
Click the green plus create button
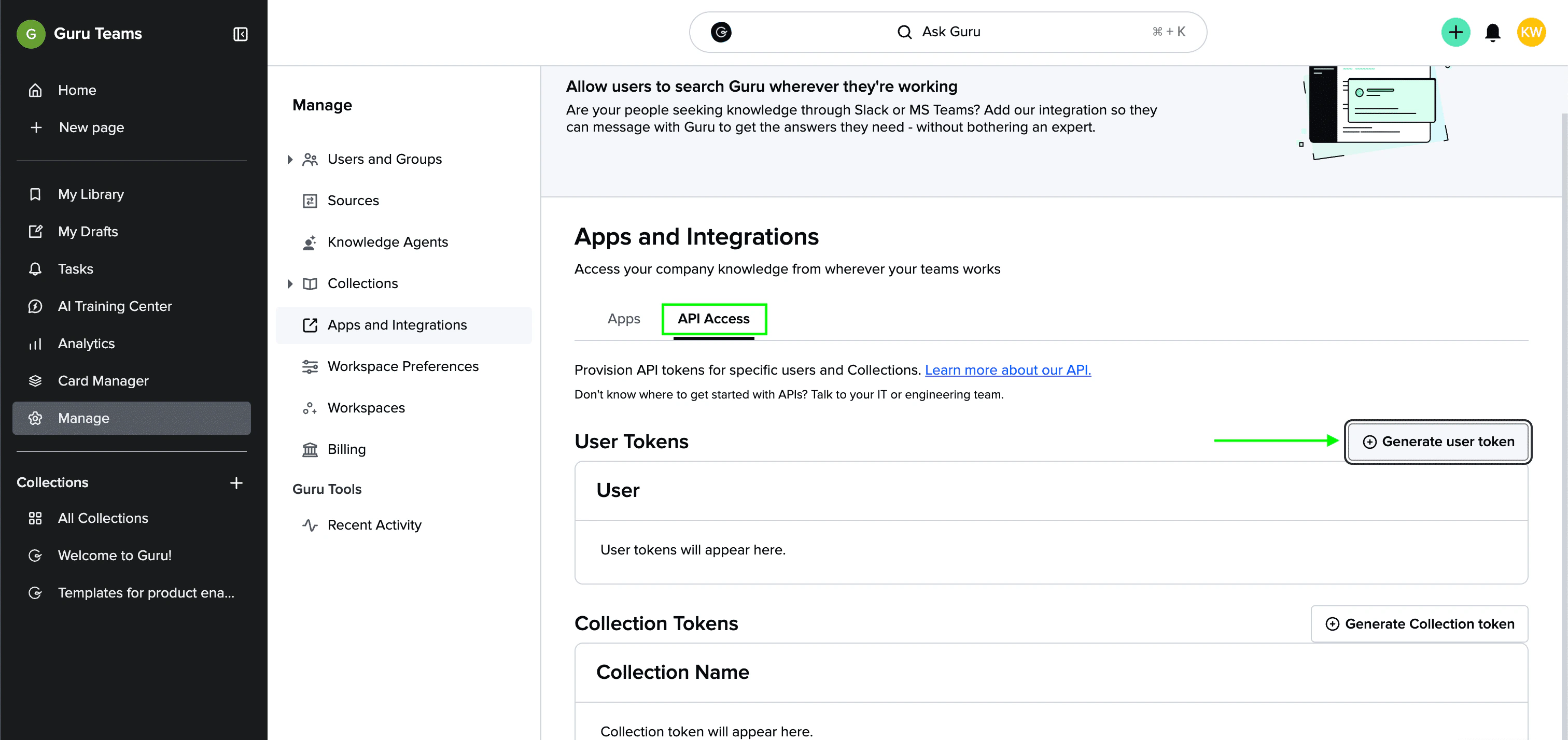(x=1455, y=32)
